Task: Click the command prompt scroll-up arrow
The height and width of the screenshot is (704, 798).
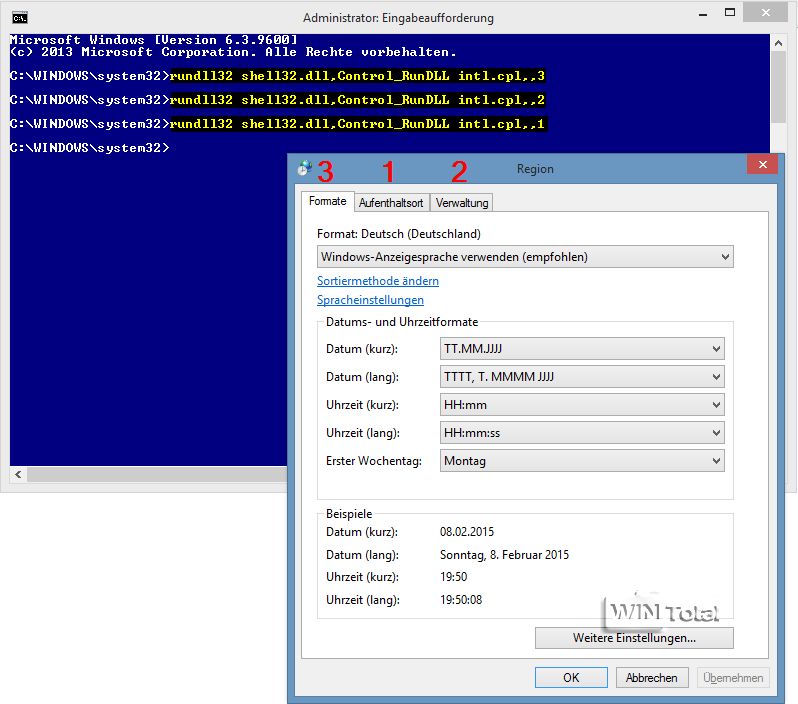Action: pos(779,43)
